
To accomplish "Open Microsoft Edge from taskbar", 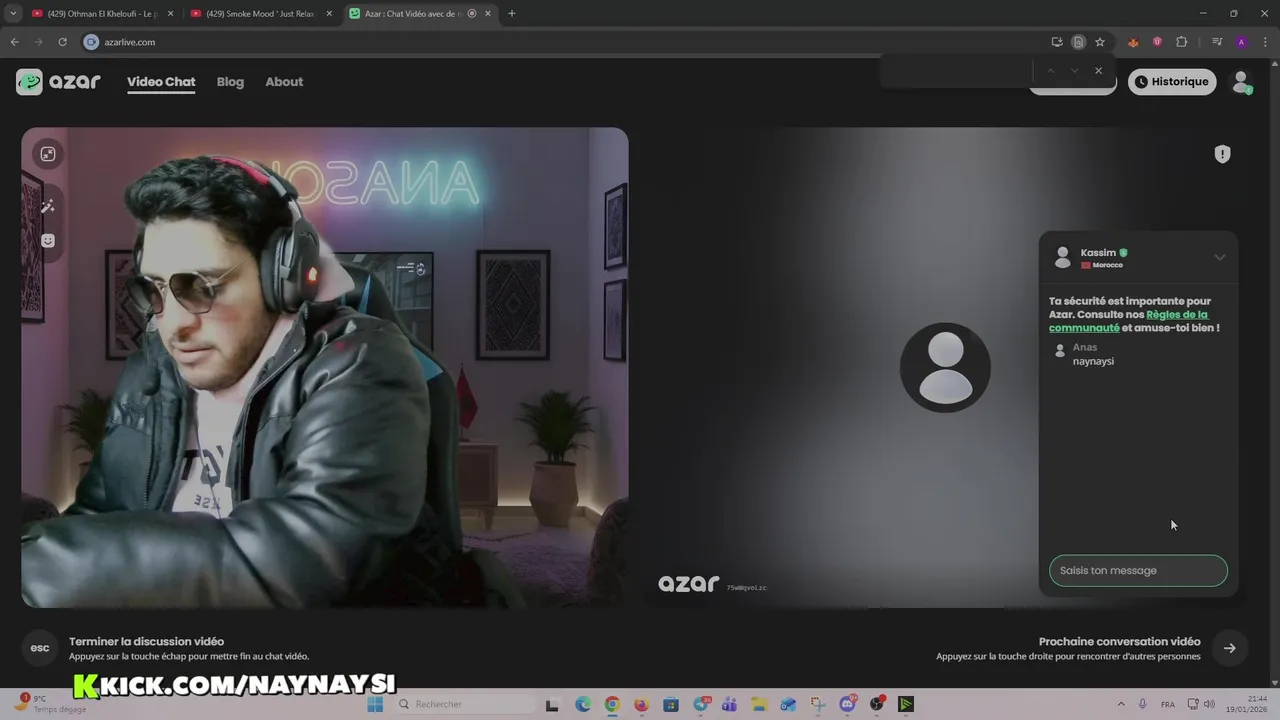I will 583,704.
